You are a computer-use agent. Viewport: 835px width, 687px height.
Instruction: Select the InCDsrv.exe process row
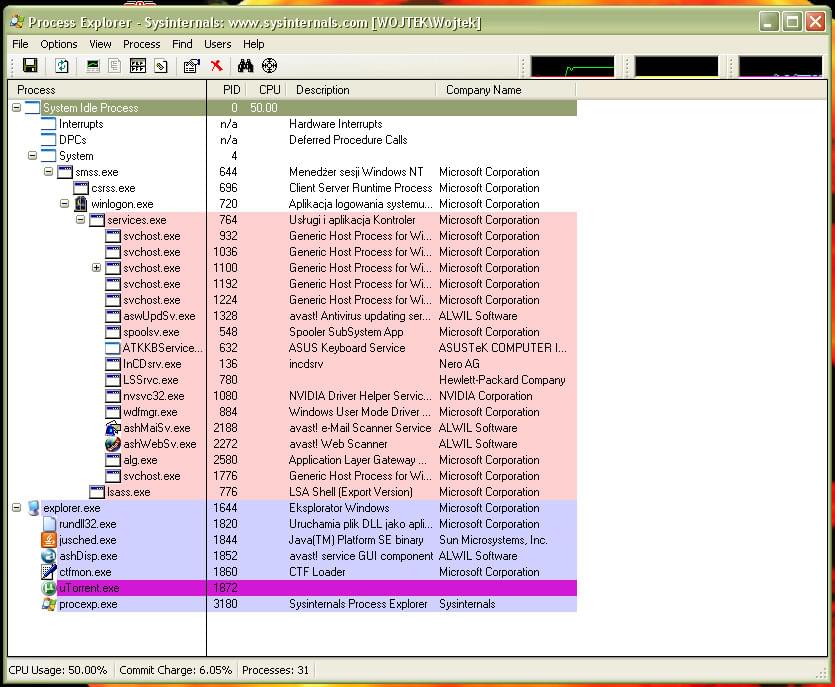pos(293,364)
